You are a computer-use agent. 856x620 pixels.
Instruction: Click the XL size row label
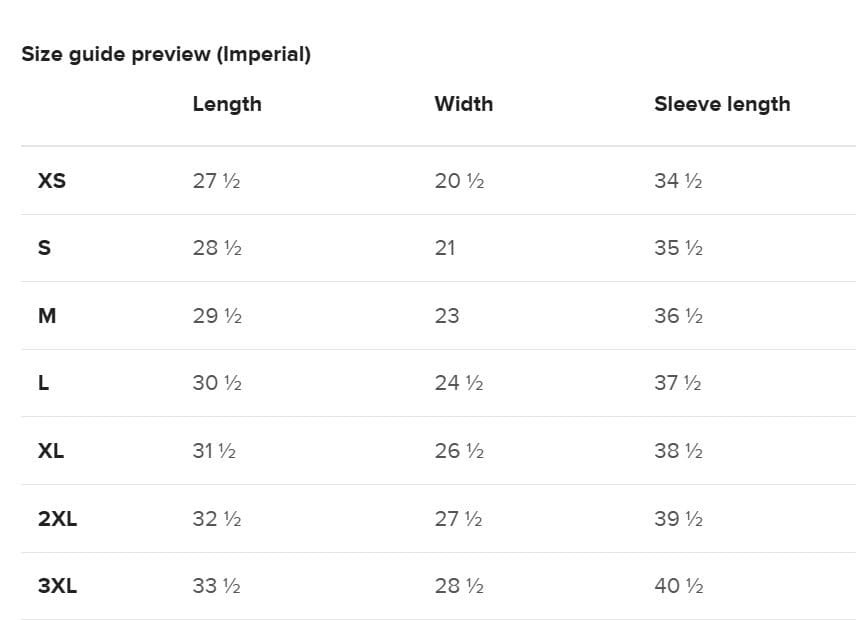[51, 451]
